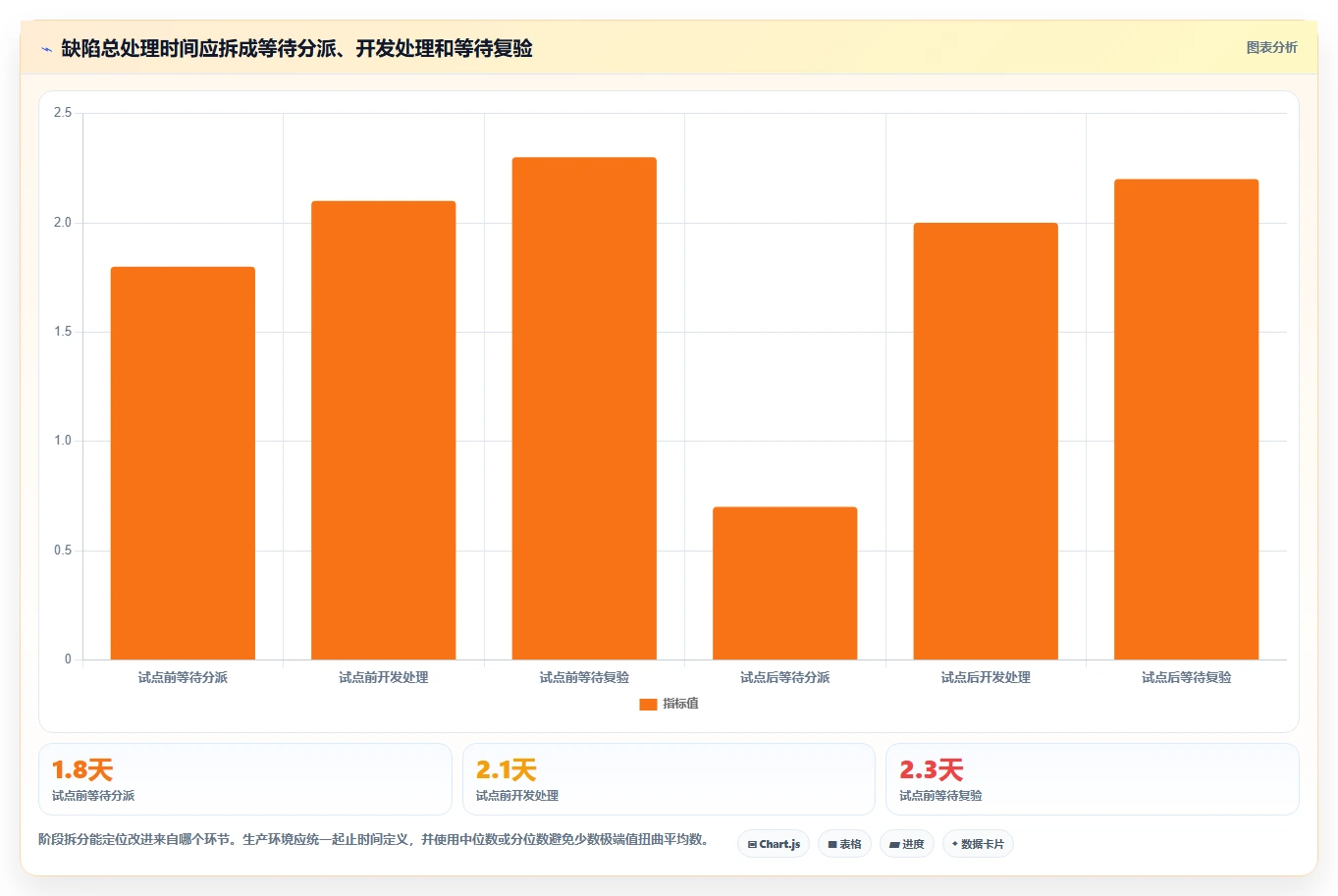Image resolution: width=1338 pixels, height=896 pixels.
Task: Click the 图表分析 label in header
Action: [1271, 47]
